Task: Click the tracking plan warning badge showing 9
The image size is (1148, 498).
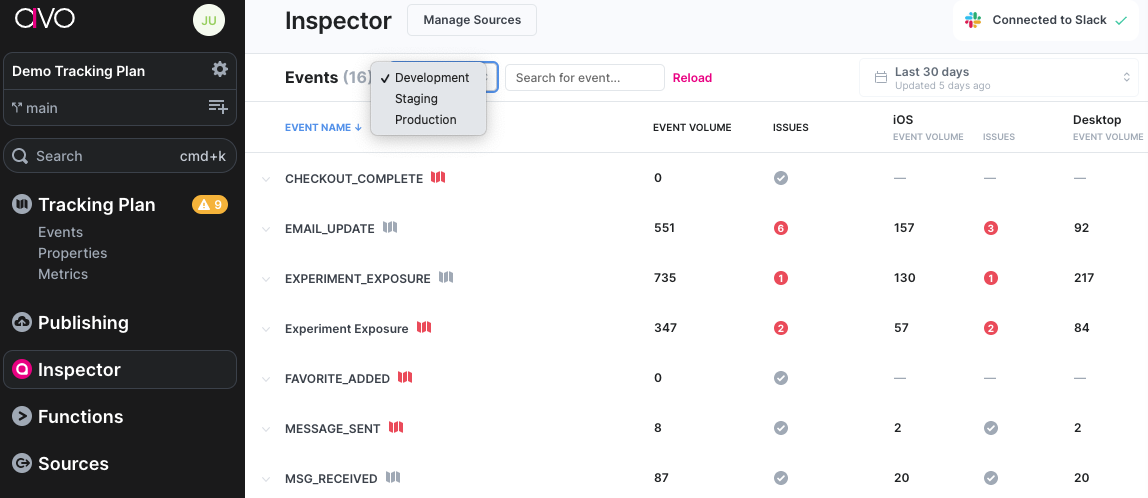Action: [x=210, y=205]
